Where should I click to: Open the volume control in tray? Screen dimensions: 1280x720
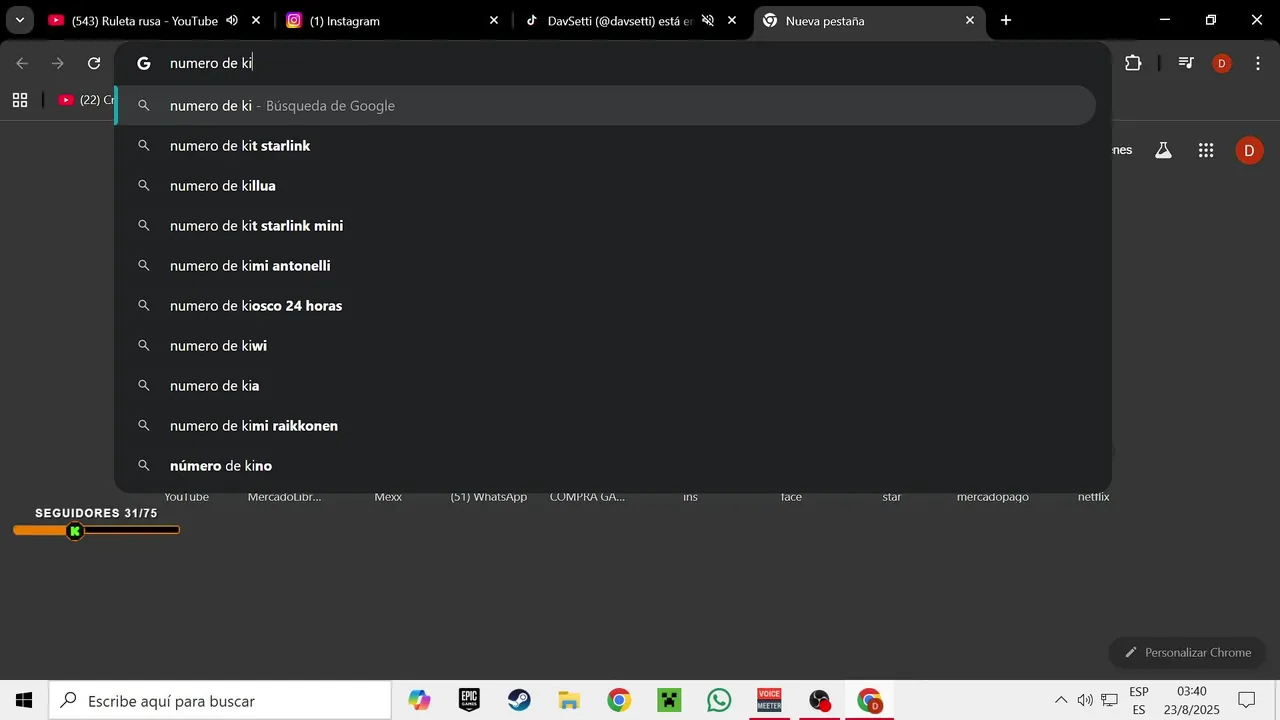1085,700
